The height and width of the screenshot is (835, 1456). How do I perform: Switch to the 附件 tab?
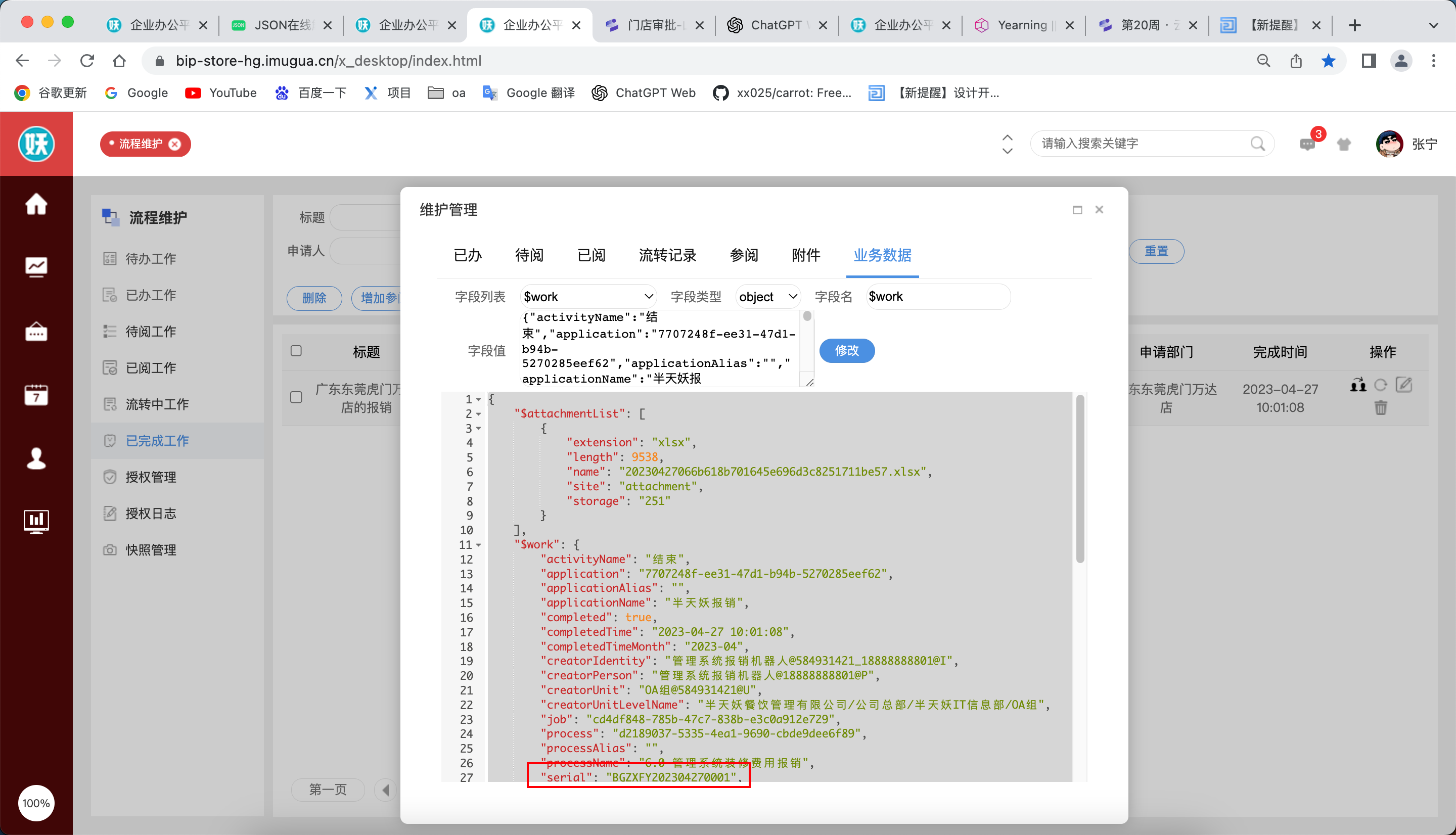pyautogui.click(x=805, y=255)
